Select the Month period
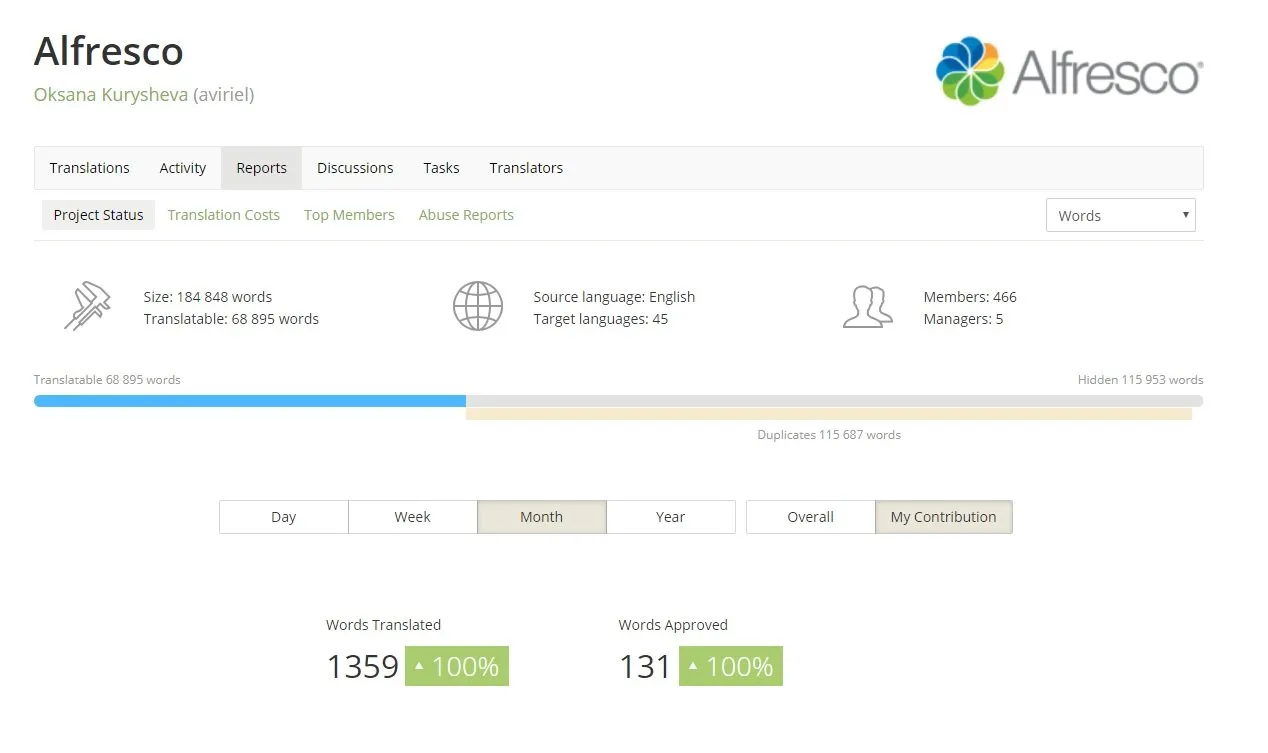The height and width of the screenshot is (753, 1268). click(542, 517)
